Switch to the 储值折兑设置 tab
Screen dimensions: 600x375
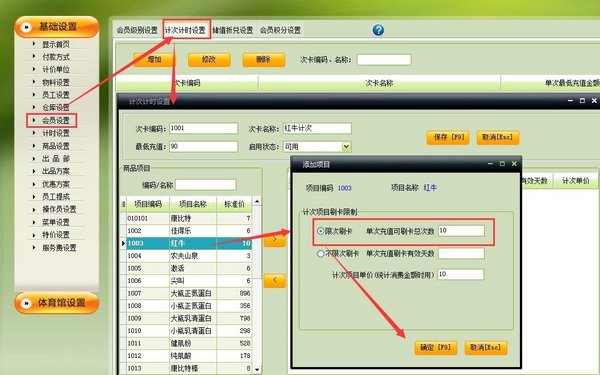pos(233,30)
